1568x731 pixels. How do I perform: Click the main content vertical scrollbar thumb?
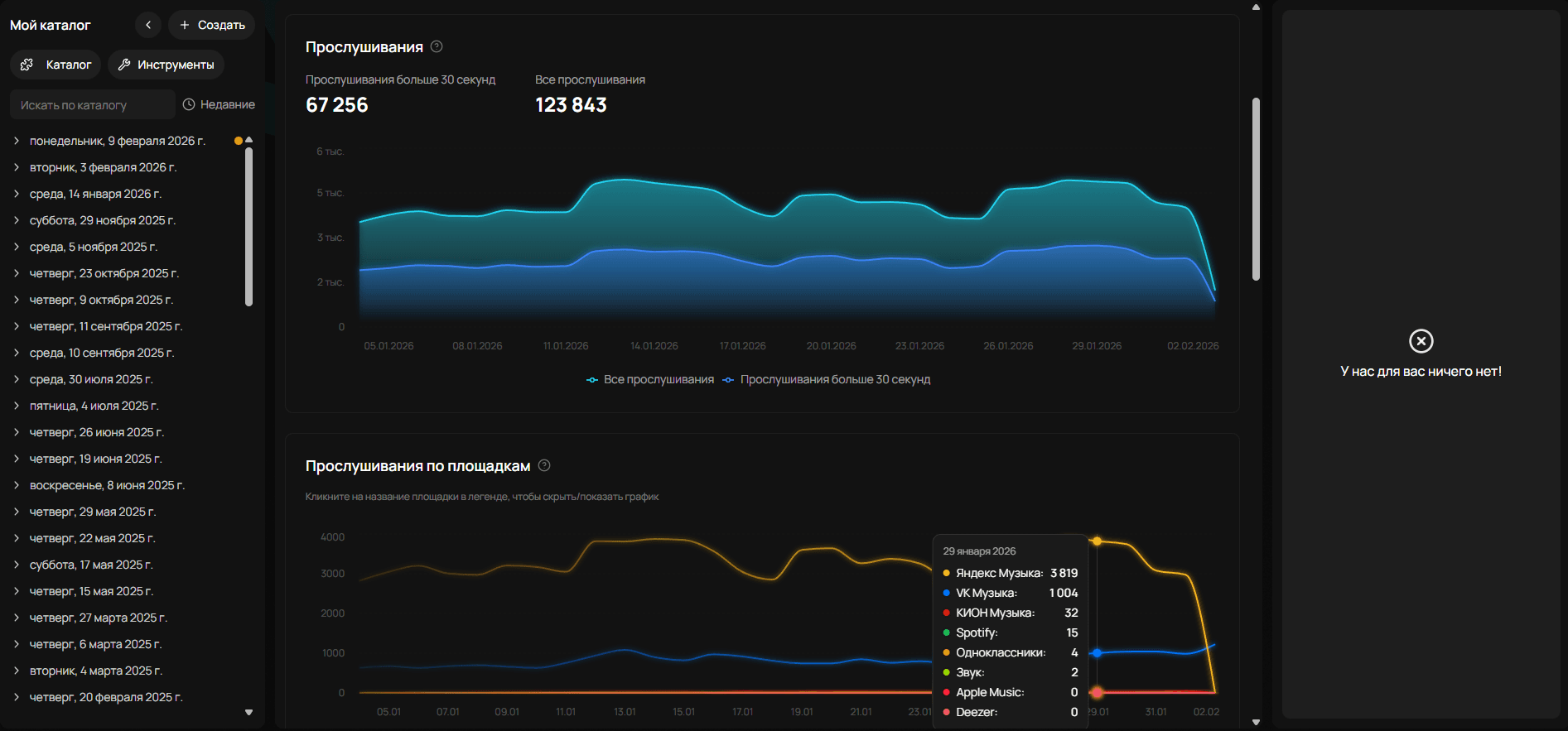coord(1256,189)
